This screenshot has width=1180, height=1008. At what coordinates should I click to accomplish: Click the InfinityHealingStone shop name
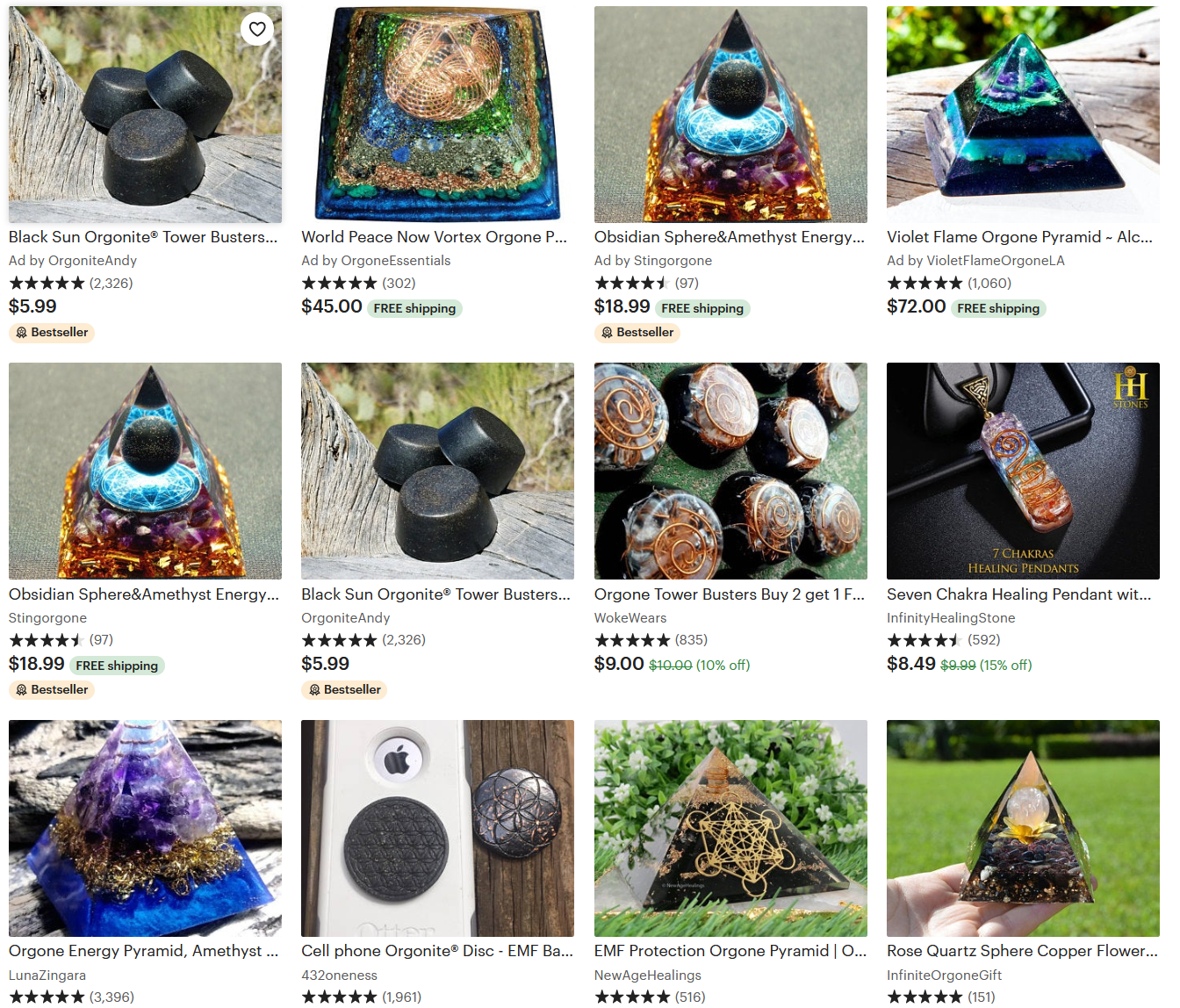tap(951, 618)
